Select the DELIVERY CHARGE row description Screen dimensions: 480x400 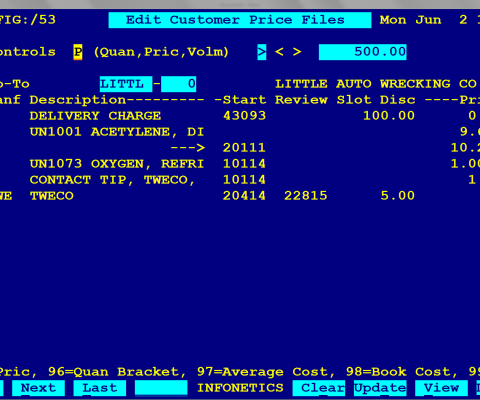[95, 116]
